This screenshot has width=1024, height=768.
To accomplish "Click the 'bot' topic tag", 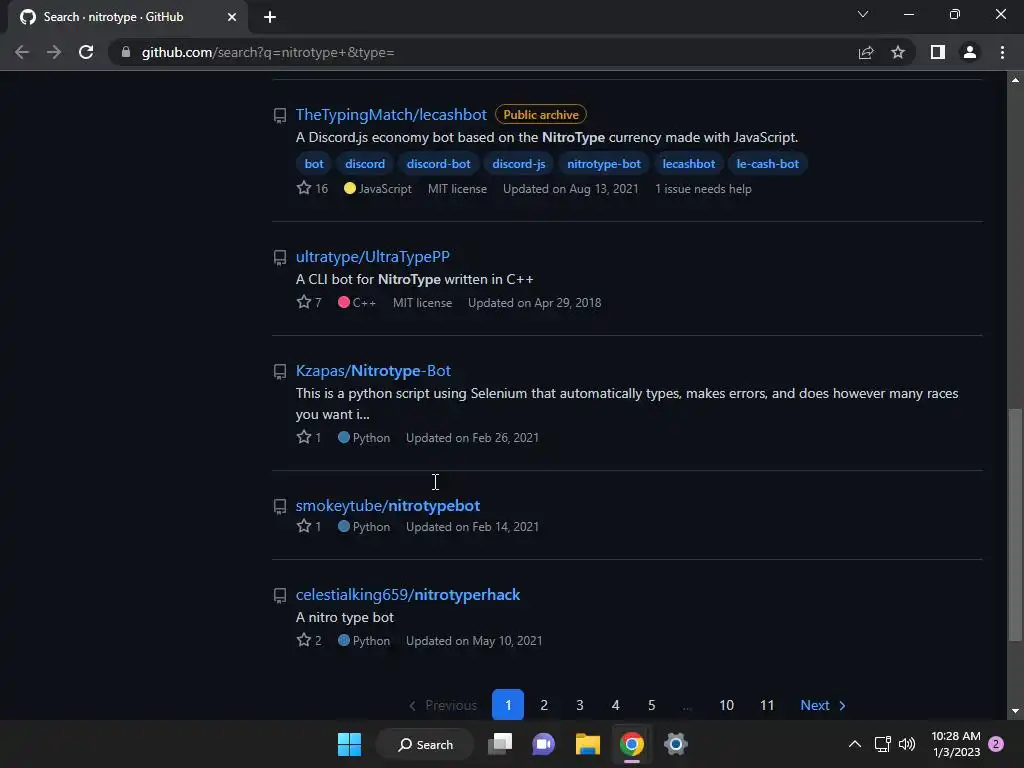I will click(x=313, y=164).
